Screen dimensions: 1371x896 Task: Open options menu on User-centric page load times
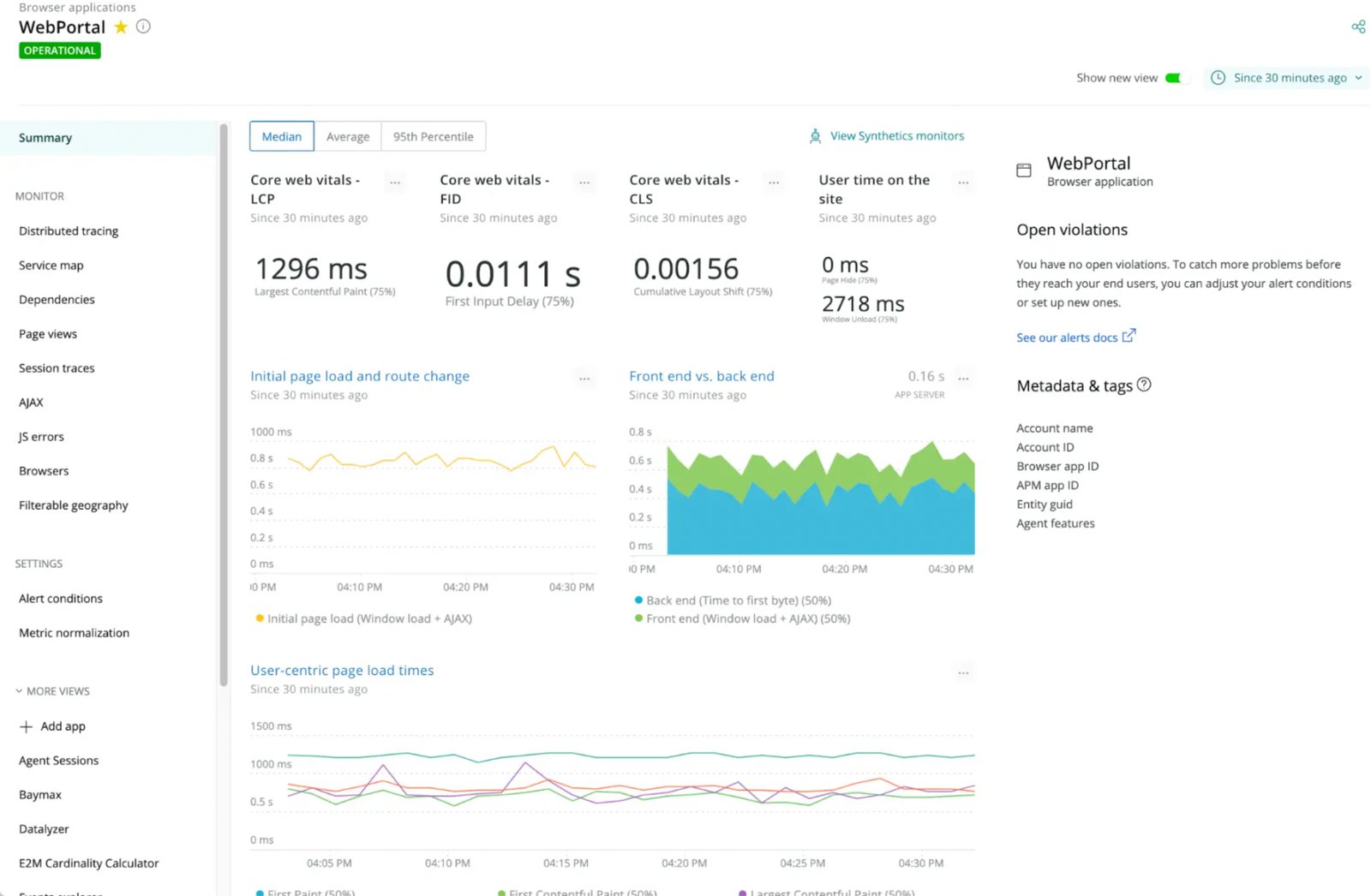click(x=963, y=672)
